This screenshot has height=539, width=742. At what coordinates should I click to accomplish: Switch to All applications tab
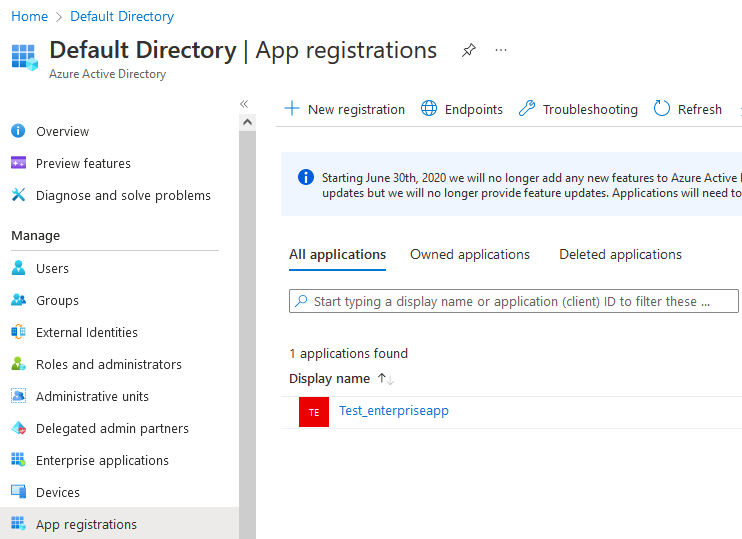[337, 255]
